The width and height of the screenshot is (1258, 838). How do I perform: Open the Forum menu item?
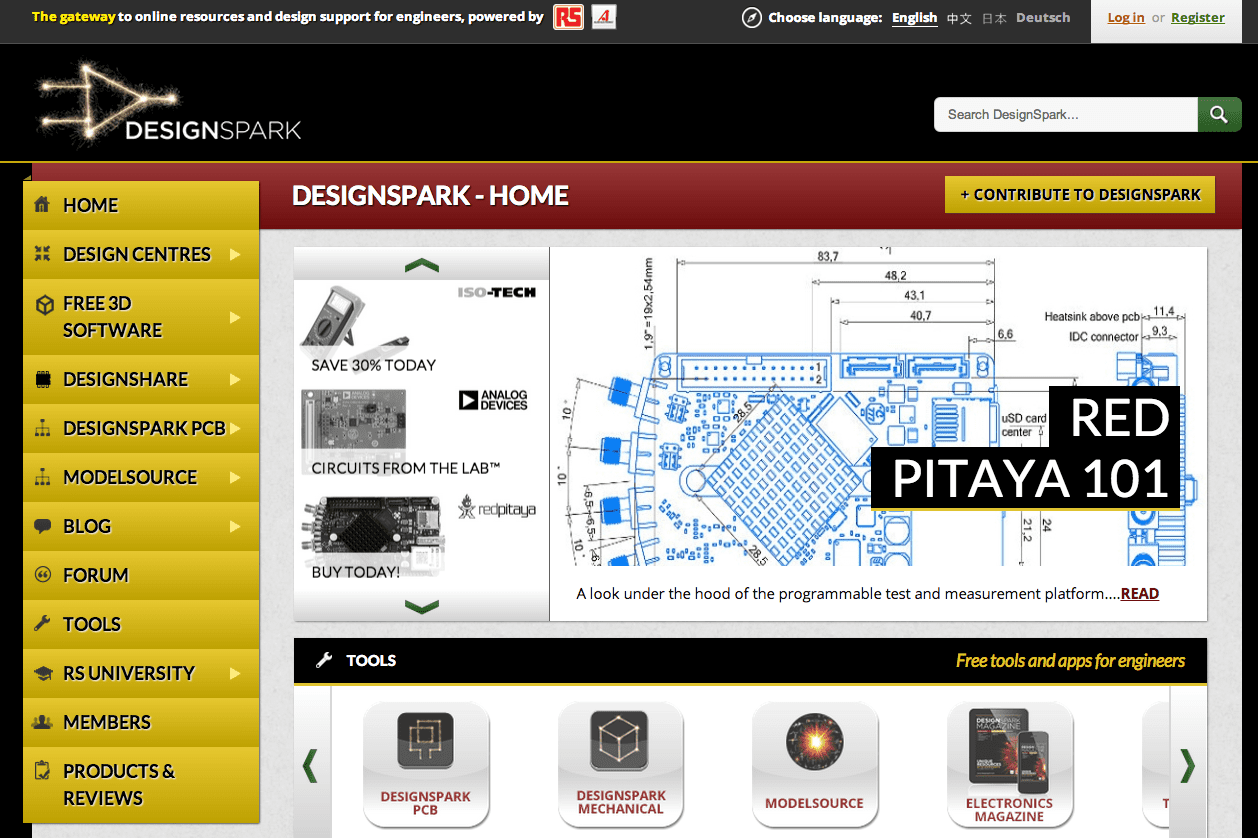tap(95, 575)
